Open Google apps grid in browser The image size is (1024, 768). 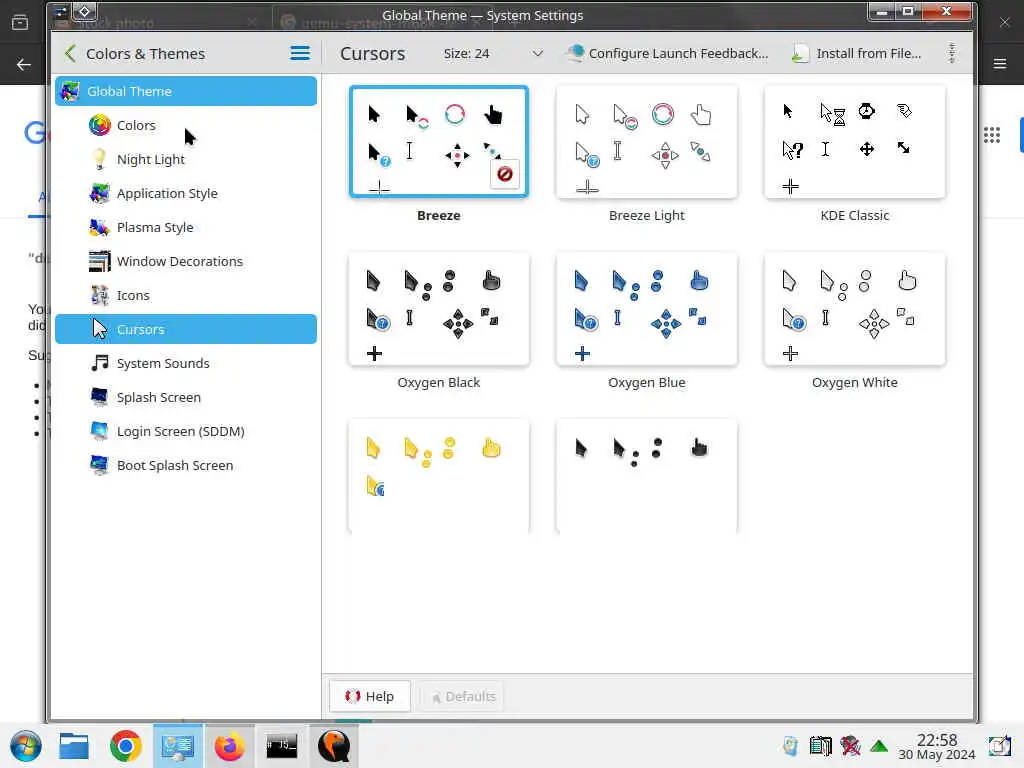pyautogui.click(x=992, y=135)
